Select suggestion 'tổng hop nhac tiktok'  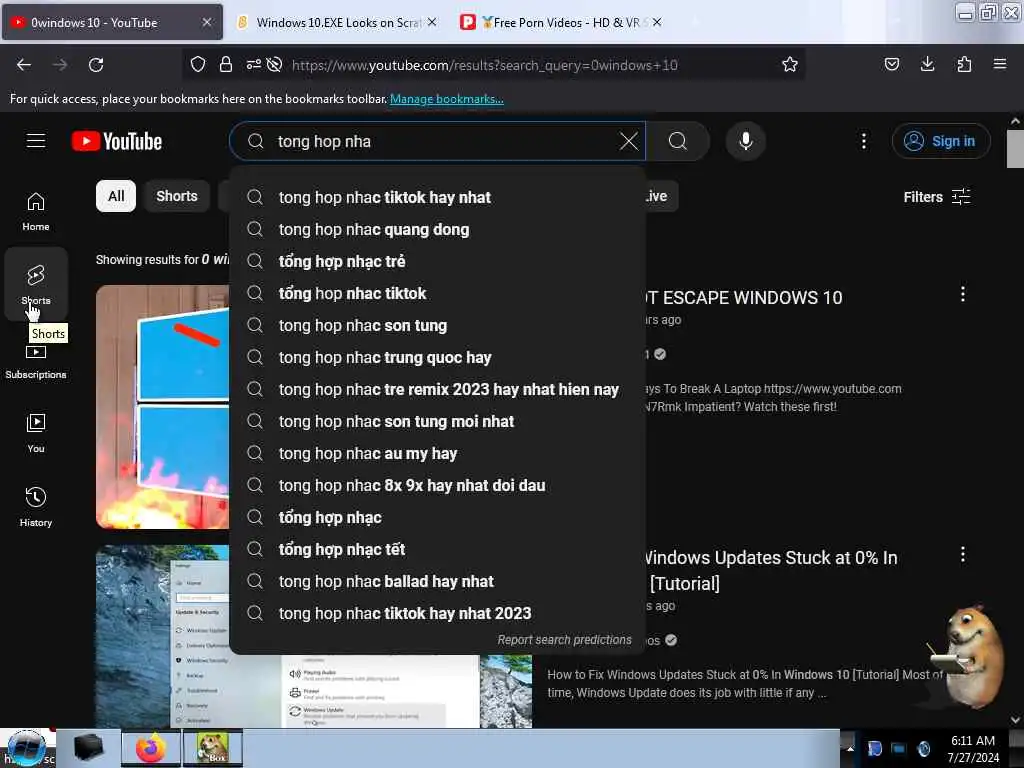(x=438, y=293)
